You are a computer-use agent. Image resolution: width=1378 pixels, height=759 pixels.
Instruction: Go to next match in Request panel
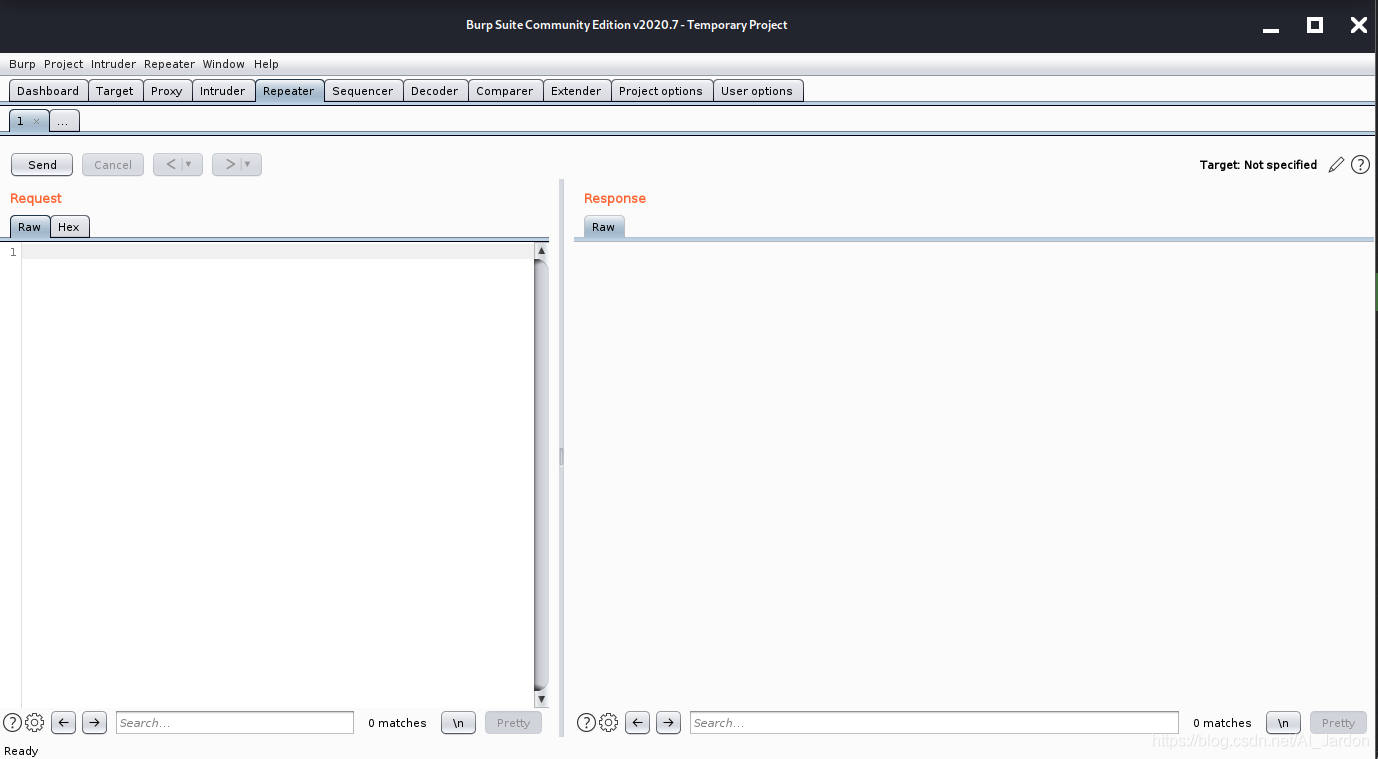[94, 722]
